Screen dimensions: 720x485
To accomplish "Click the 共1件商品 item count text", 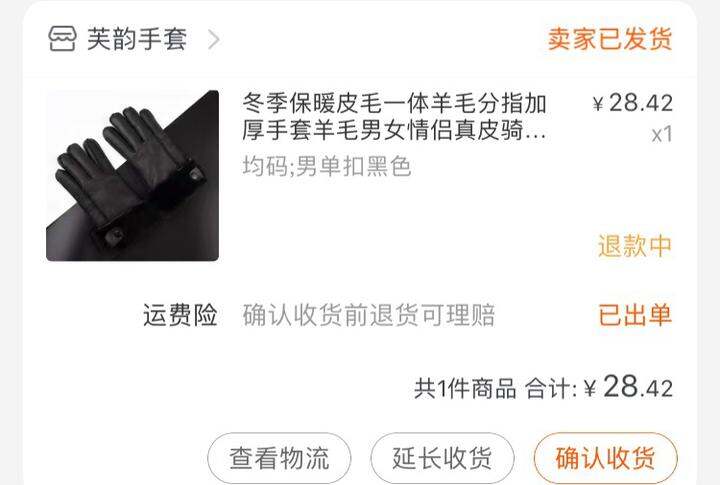I will [465, 389].
